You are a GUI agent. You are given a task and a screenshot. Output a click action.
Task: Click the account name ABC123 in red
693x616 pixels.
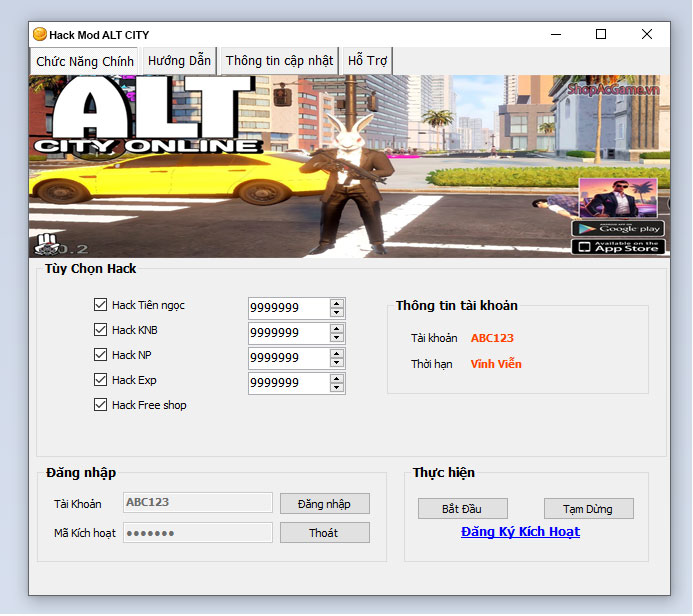(492, 338)
